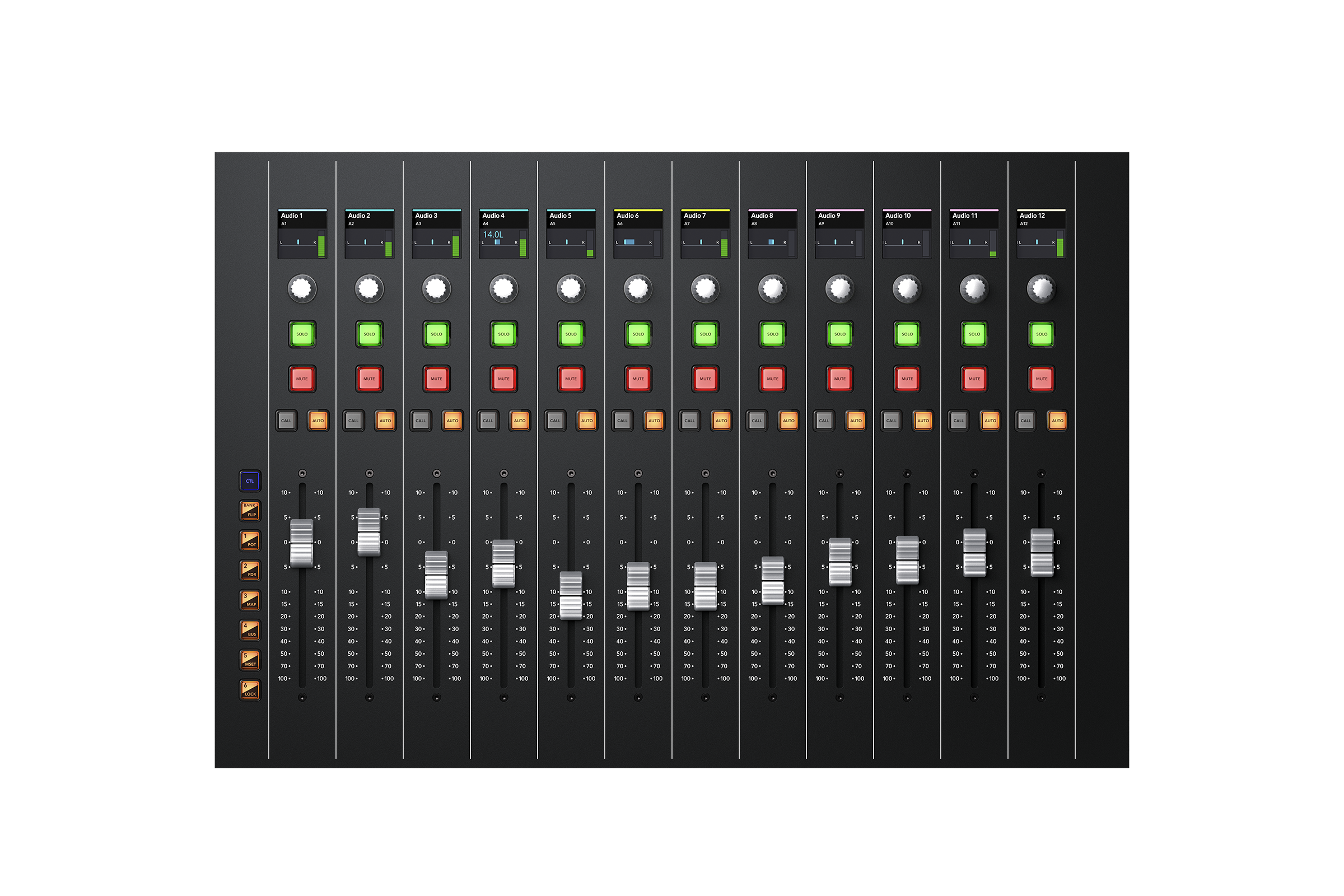
Task: Click the CALL button on Audio 1
Action: point(286,421)
